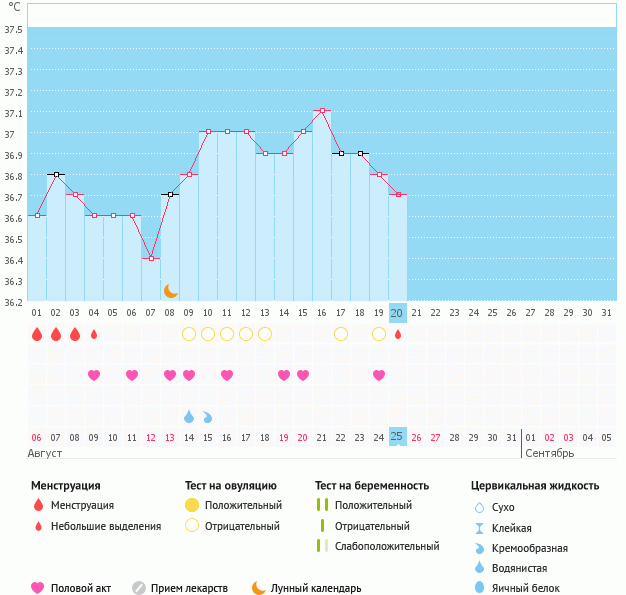Click the heart icon under cycle day 04
The image size is (626, 595).
(x=94, y=375)
